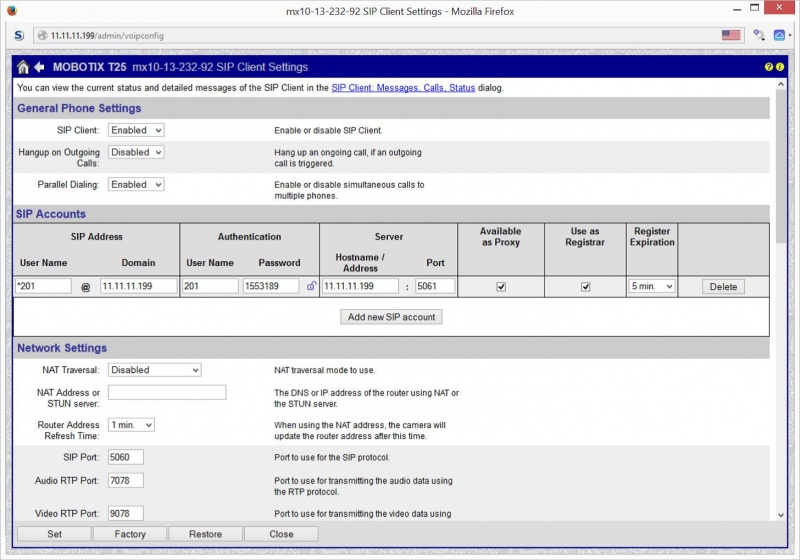Click the browser address bar URL
The width and height of the screenshot is (800, 560).
coord(107,36)
